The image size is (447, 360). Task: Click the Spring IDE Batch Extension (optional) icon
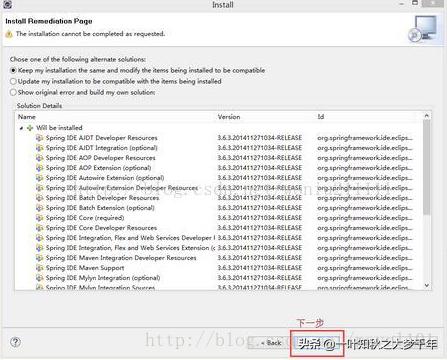click(40, 208)
